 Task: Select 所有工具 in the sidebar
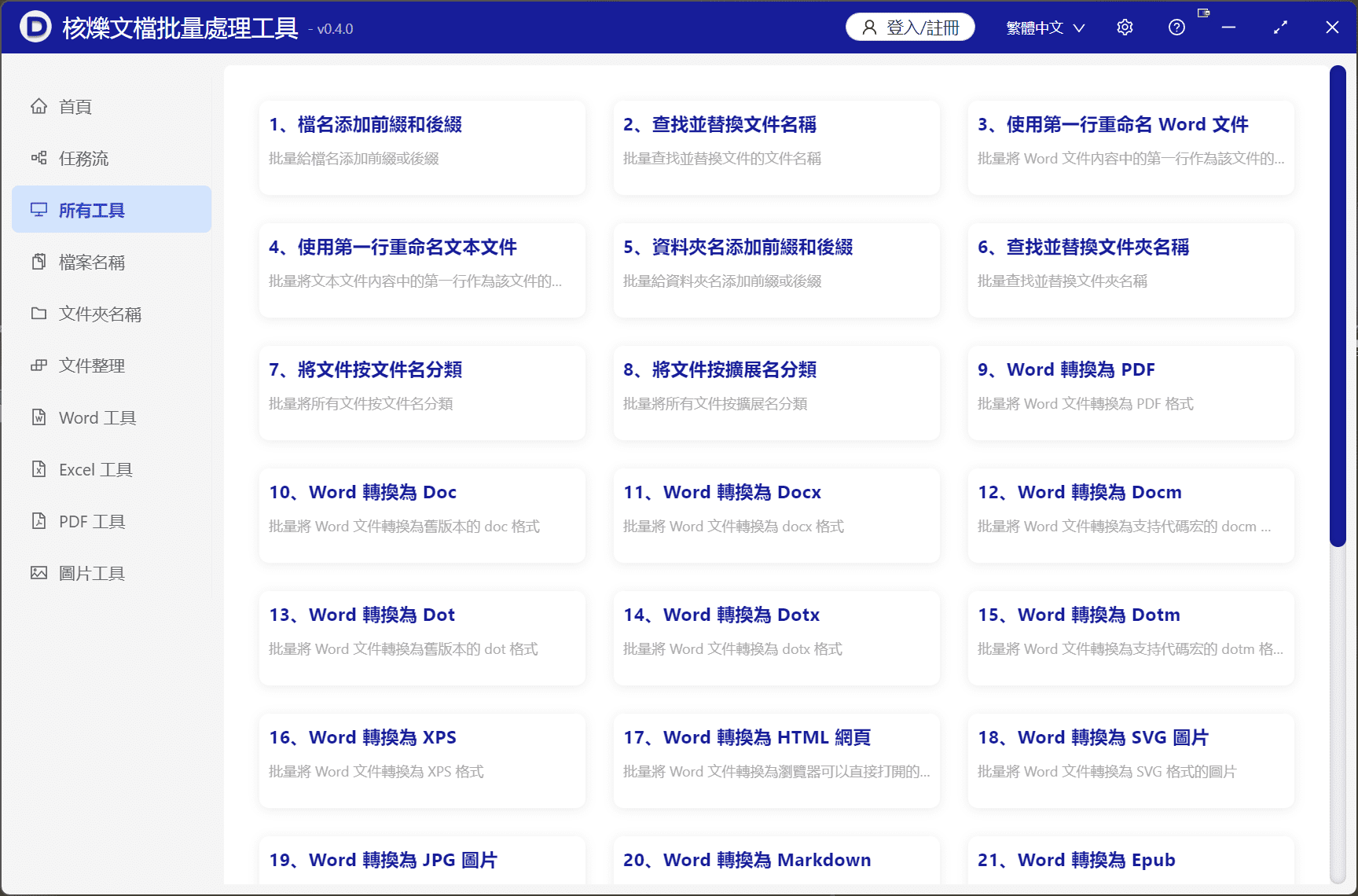[112, 210]
